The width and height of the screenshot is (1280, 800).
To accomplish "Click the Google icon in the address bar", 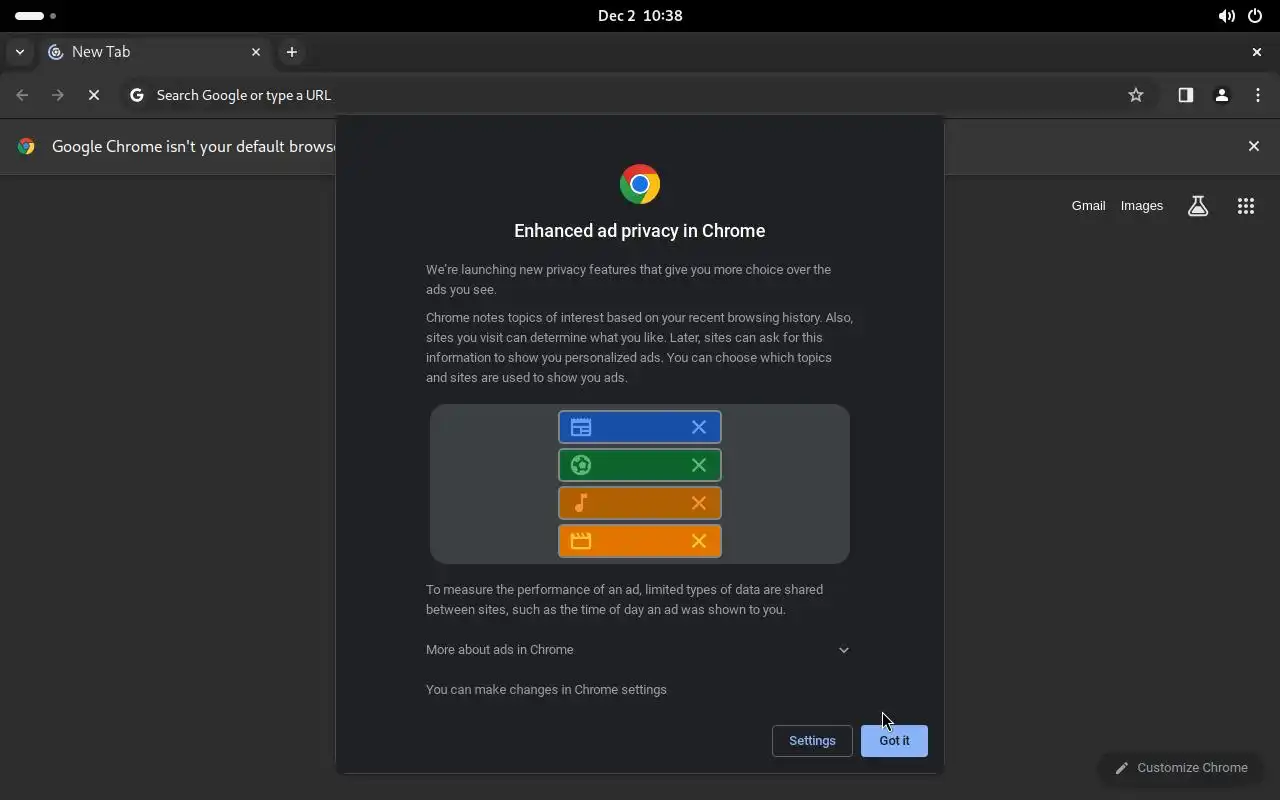I will [137, 95].
